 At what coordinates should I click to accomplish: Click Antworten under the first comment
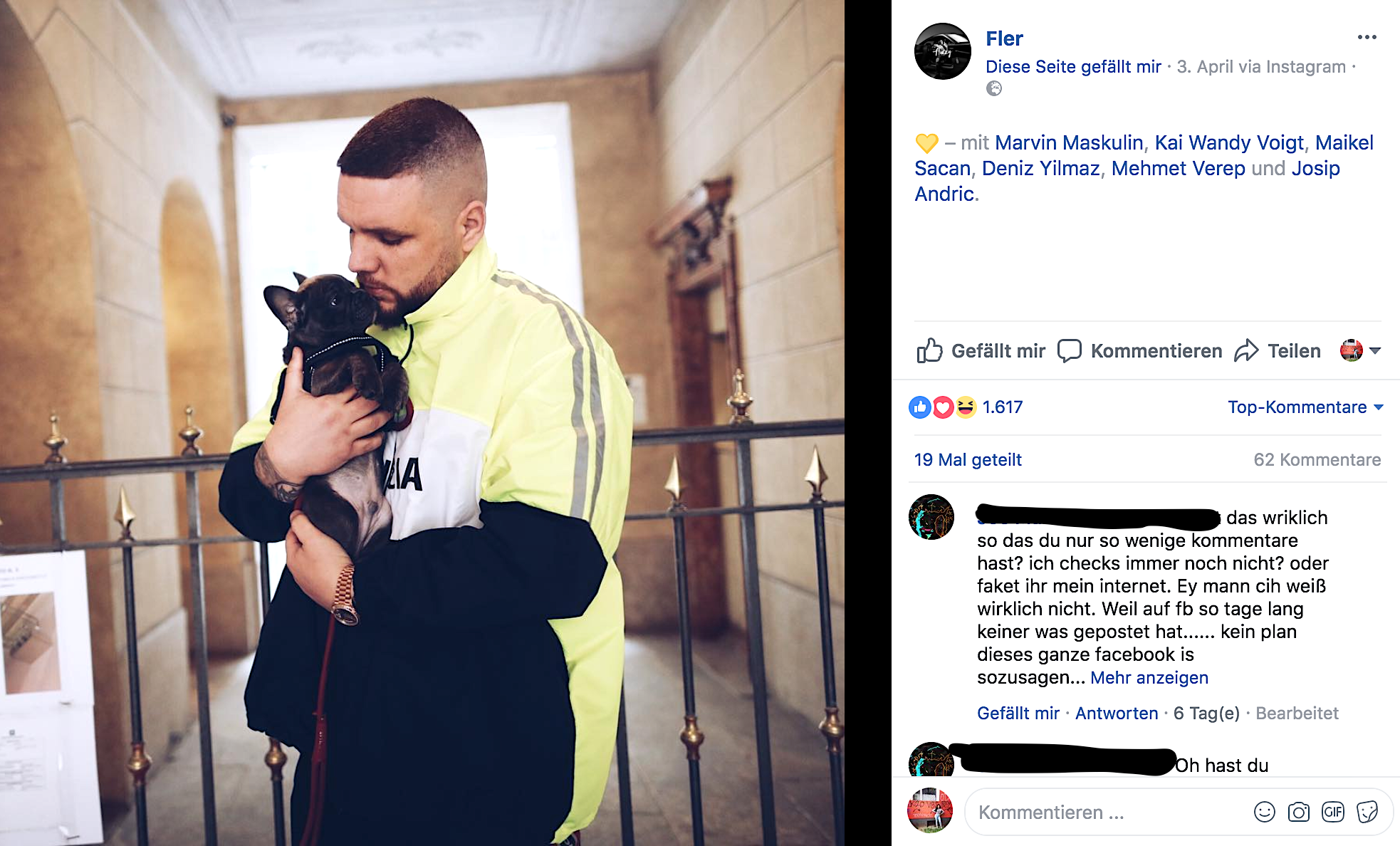1117,713
